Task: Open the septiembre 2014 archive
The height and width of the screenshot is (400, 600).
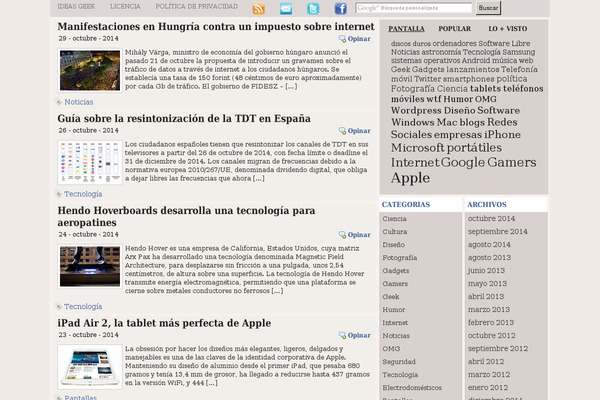Action: click(x=497, y=232)
